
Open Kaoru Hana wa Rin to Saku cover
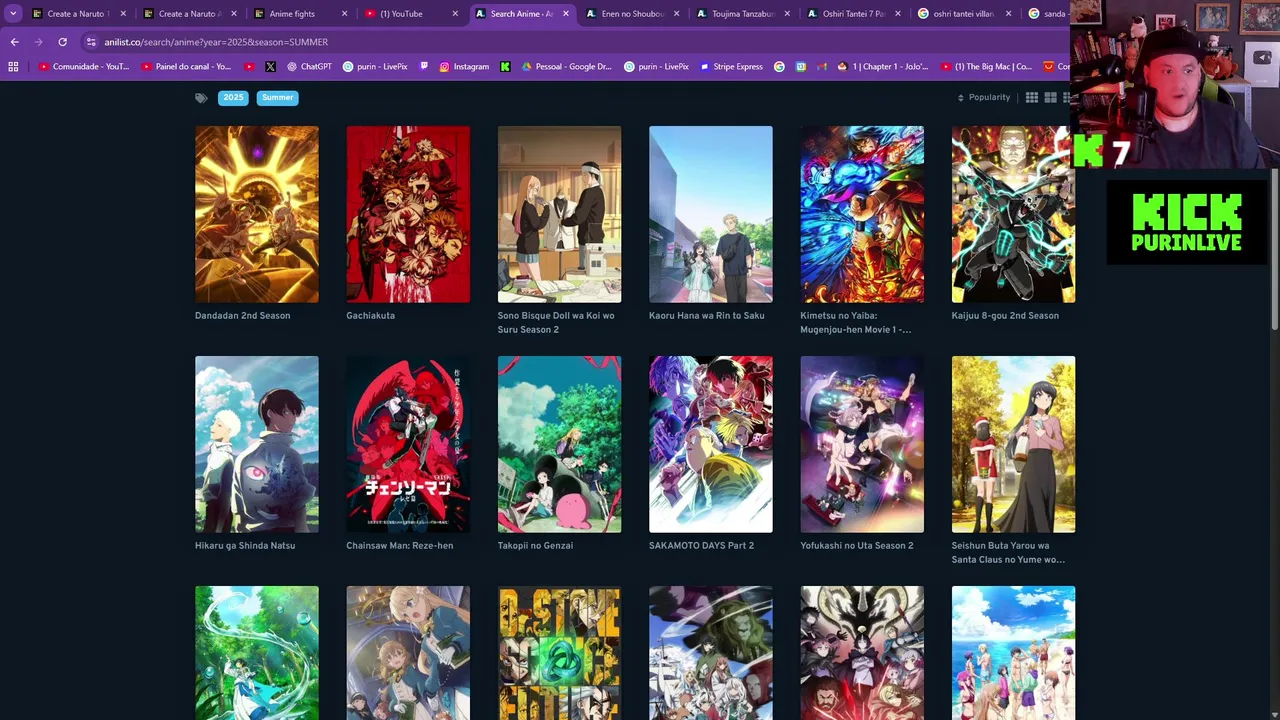pos(711,214)
